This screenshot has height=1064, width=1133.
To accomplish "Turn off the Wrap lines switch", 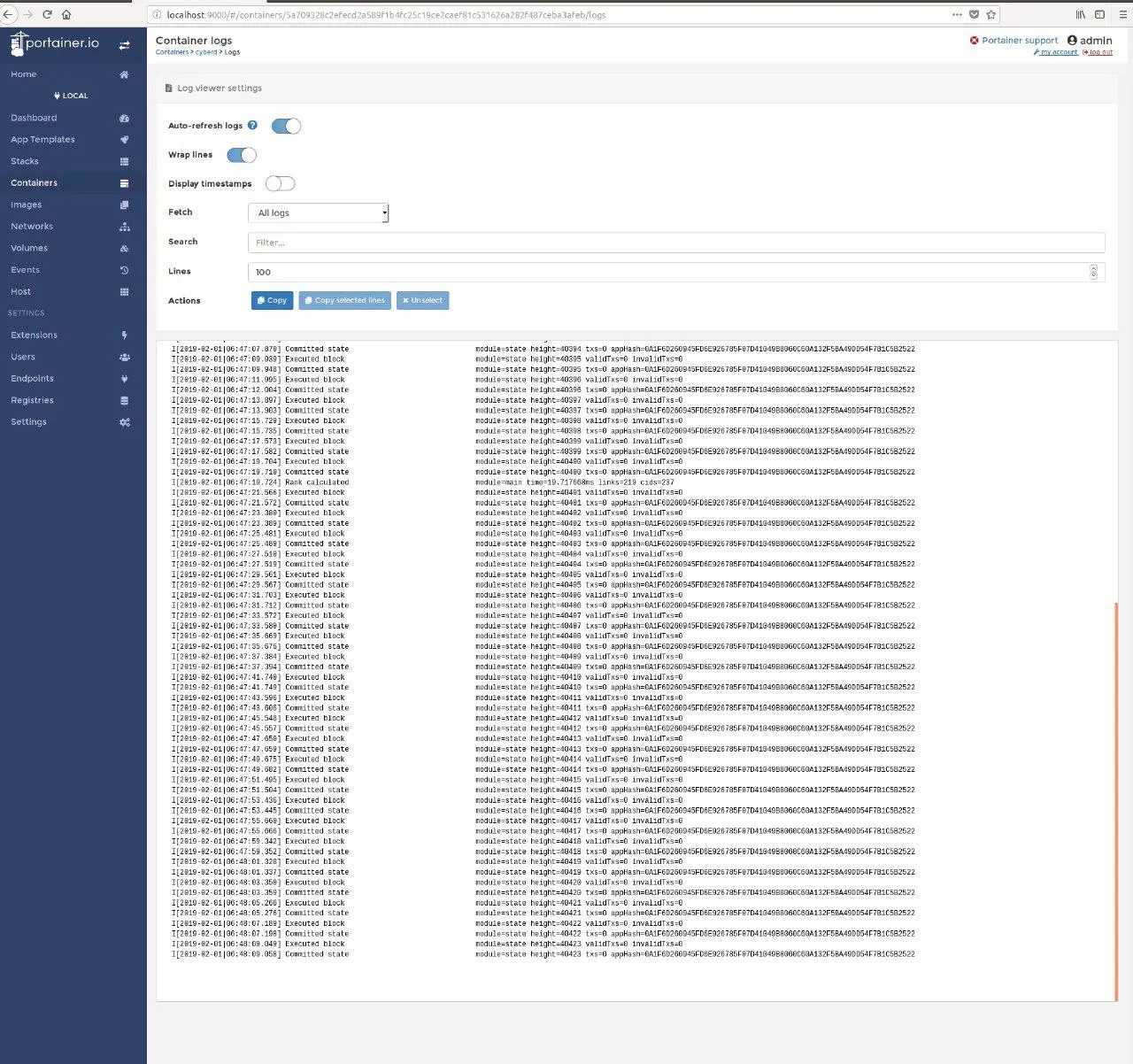I will [x=242, y=155].
